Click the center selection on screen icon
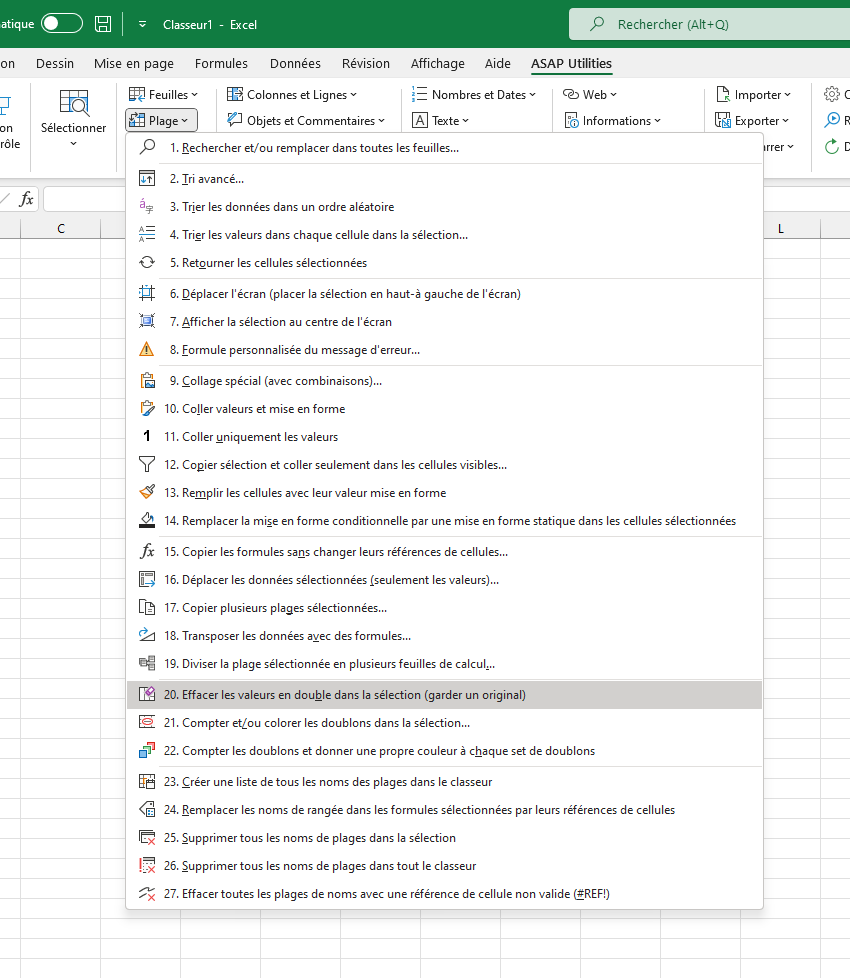Viewport: 850px width, 978px height. tap(147, 321)
